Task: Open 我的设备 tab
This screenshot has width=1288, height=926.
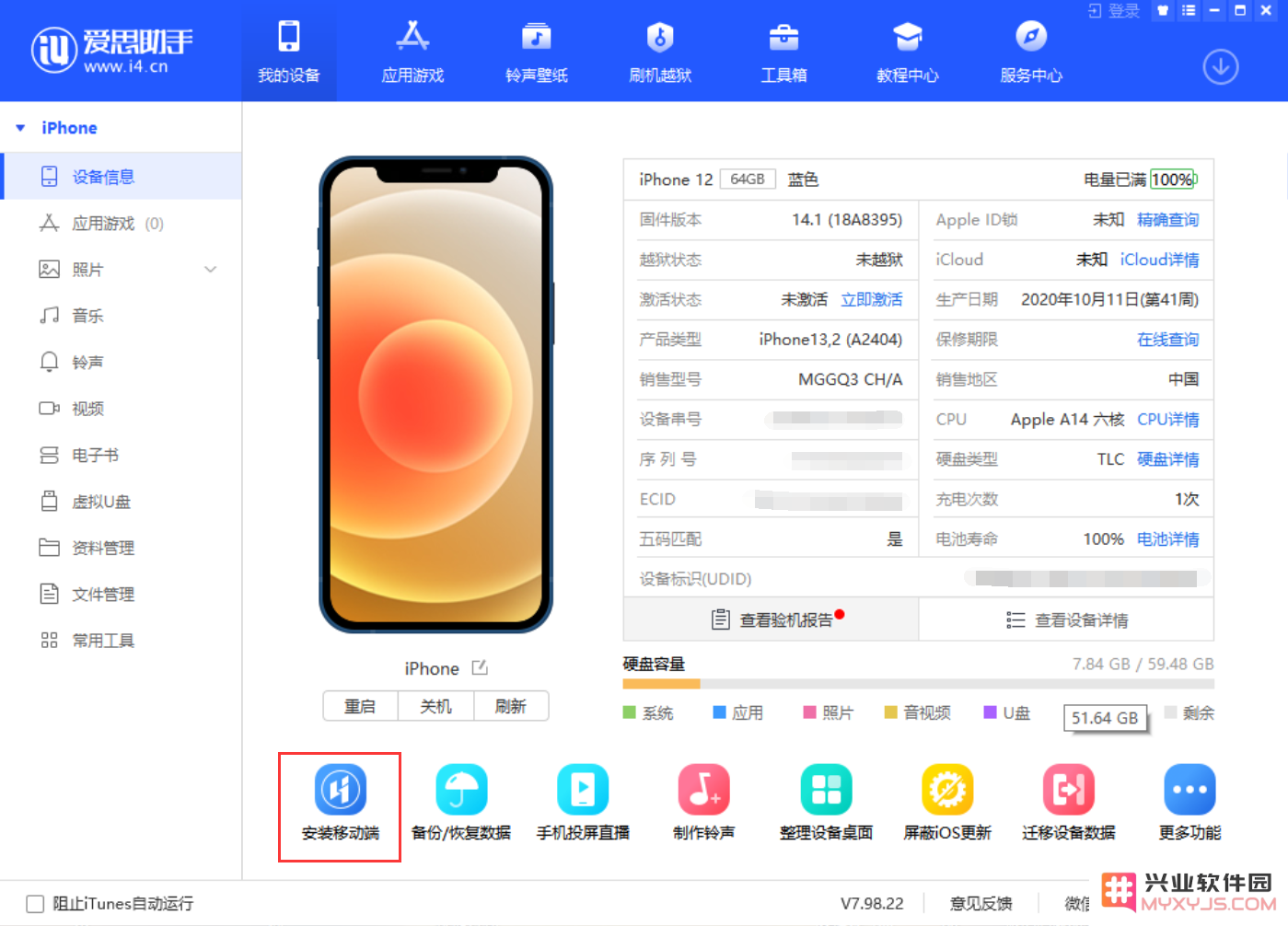Action: point(289,52)
